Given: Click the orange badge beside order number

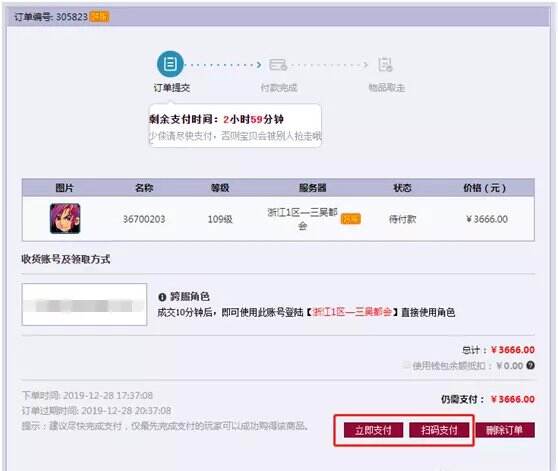Looking at the screenshot, I should point(99,16).
